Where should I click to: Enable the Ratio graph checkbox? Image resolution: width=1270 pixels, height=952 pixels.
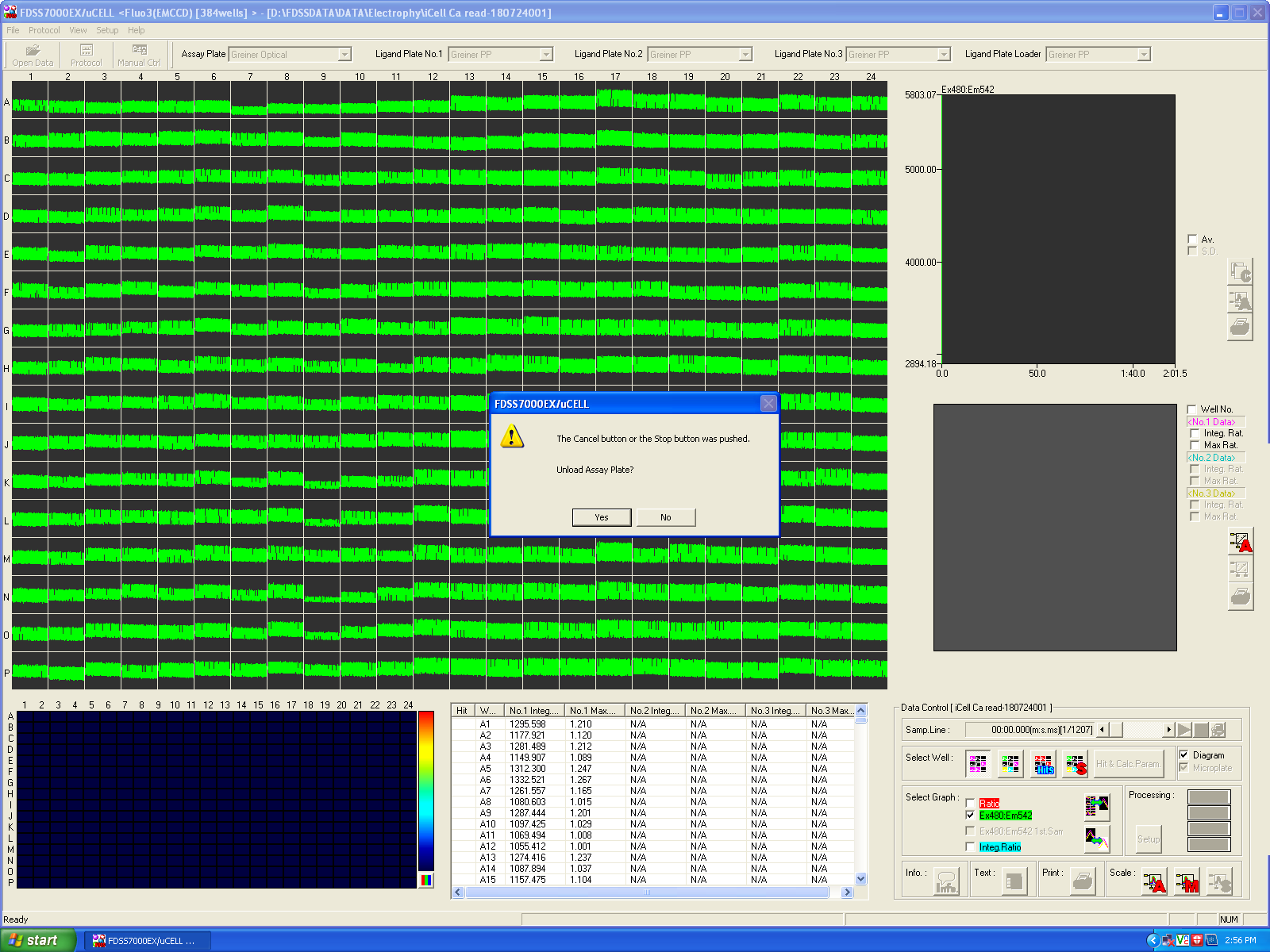click(x=970, y=804)
